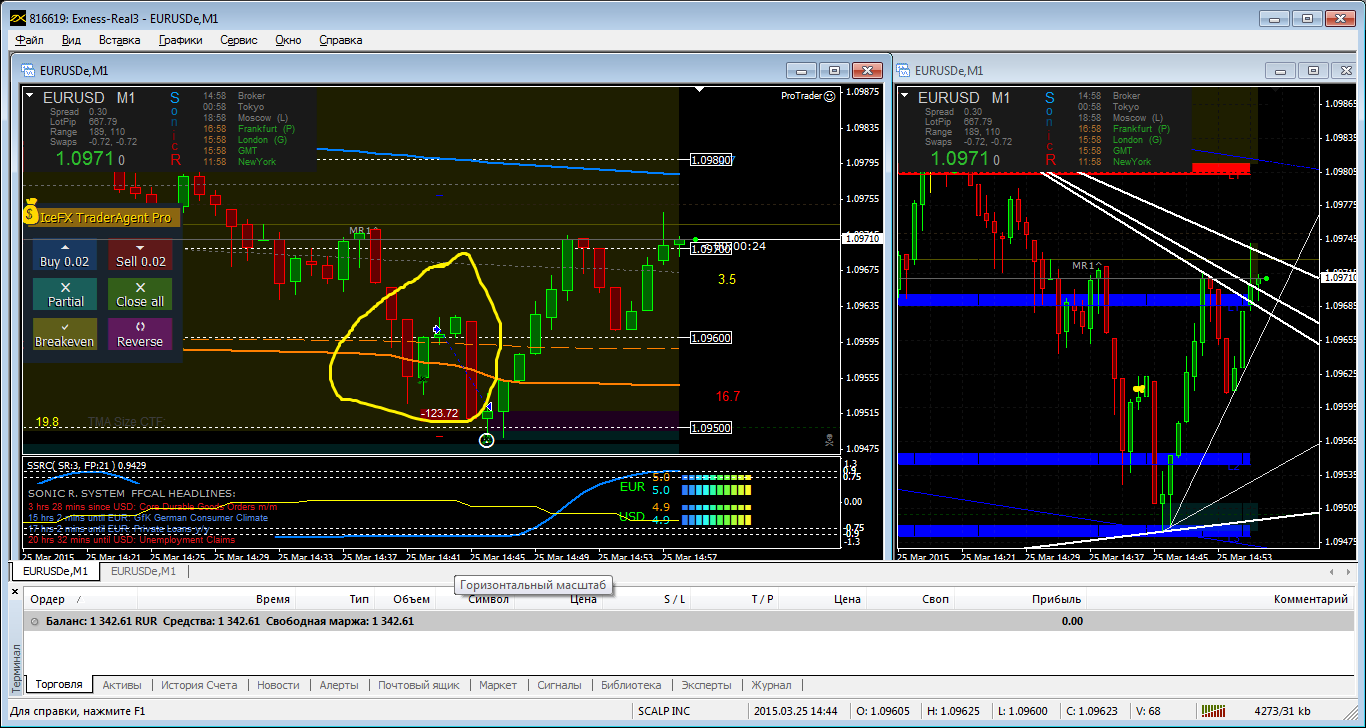Screen dimensions: 1366x728
Task: Click the 1.09600 price line label
Action: 711,338
